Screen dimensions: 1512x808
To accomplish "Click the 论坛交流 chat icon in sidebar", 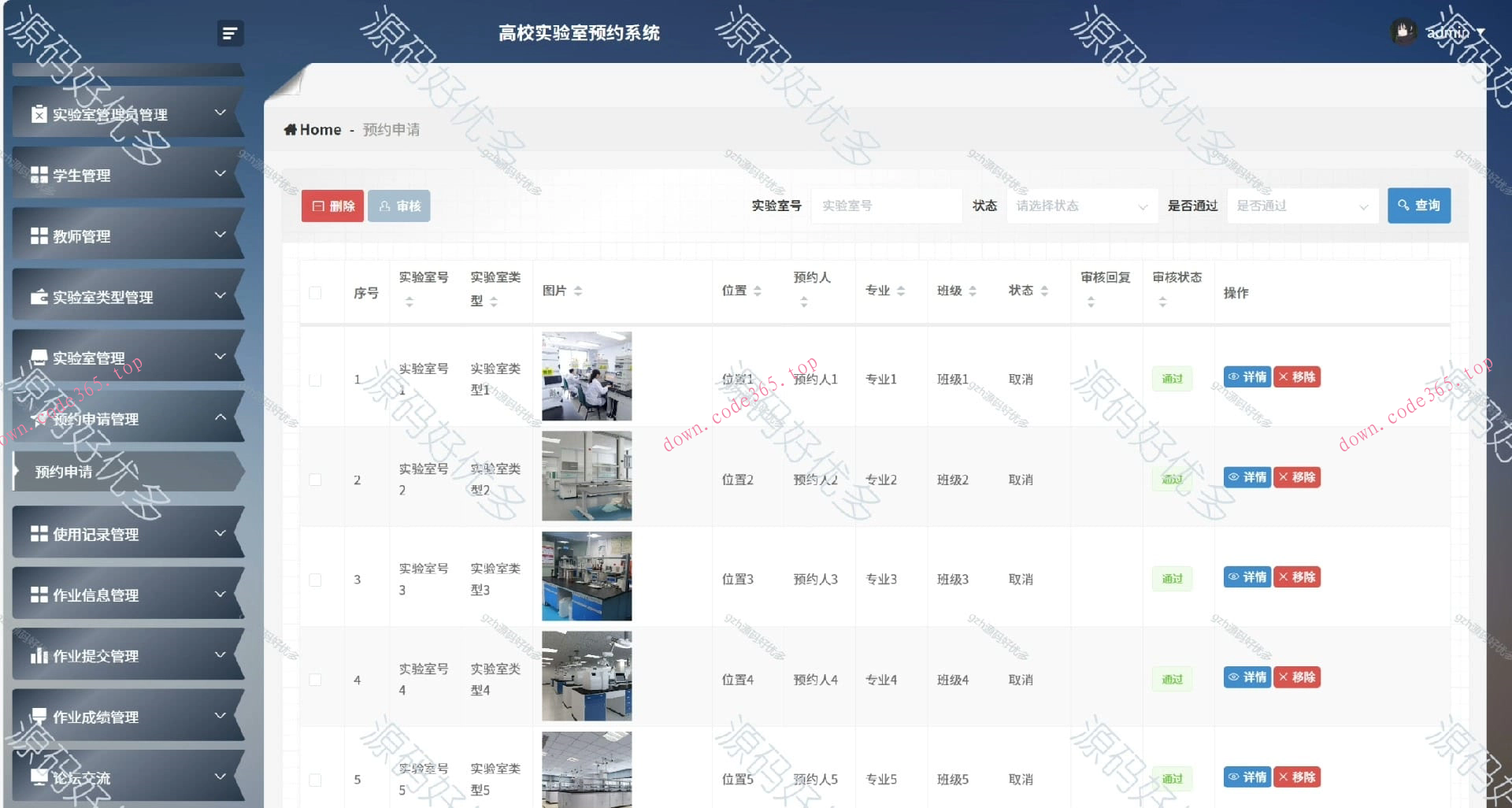I will click(x=39, y=777).
